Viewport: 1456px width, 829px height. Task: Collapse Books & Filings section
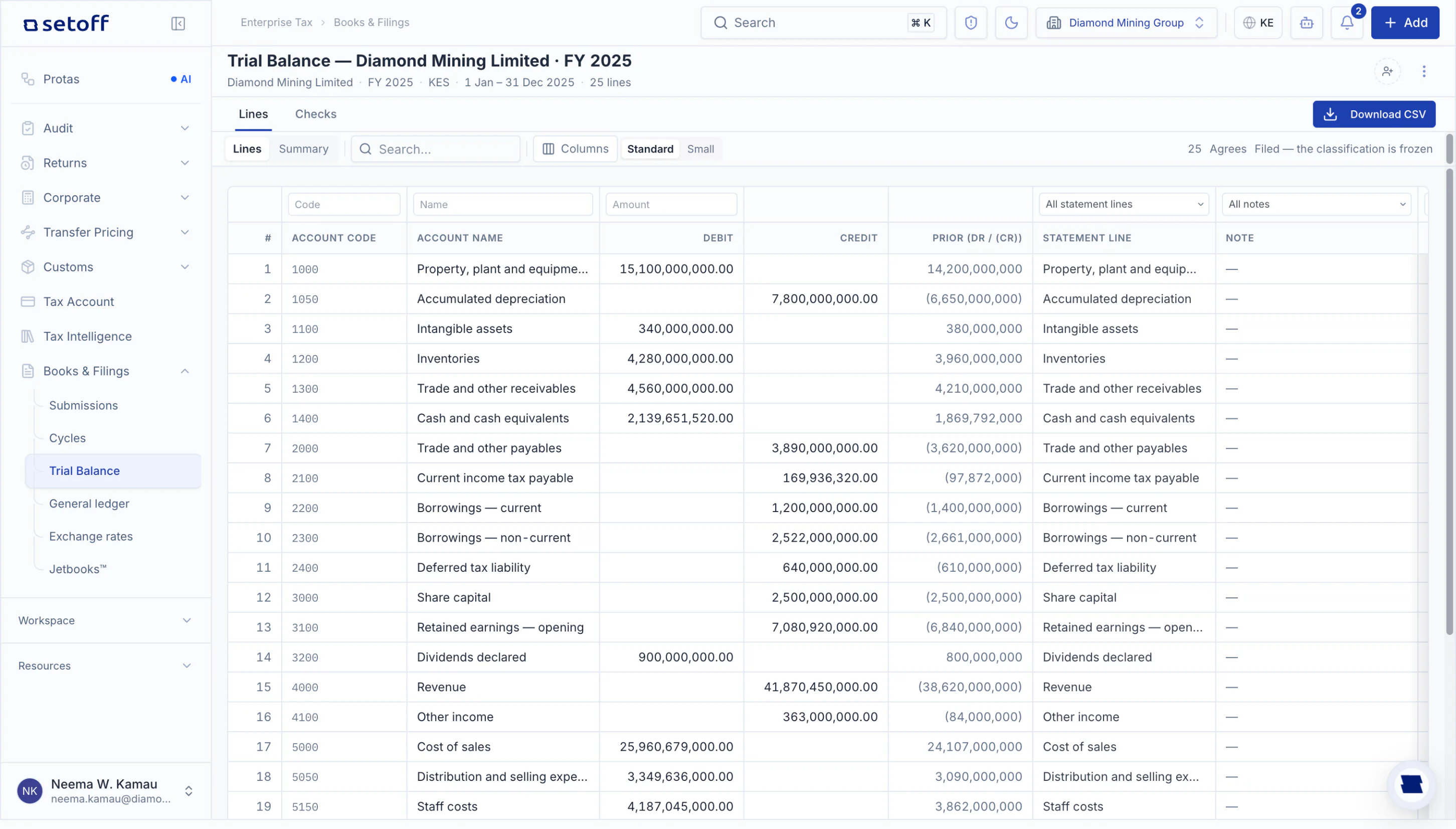[106, 371]
